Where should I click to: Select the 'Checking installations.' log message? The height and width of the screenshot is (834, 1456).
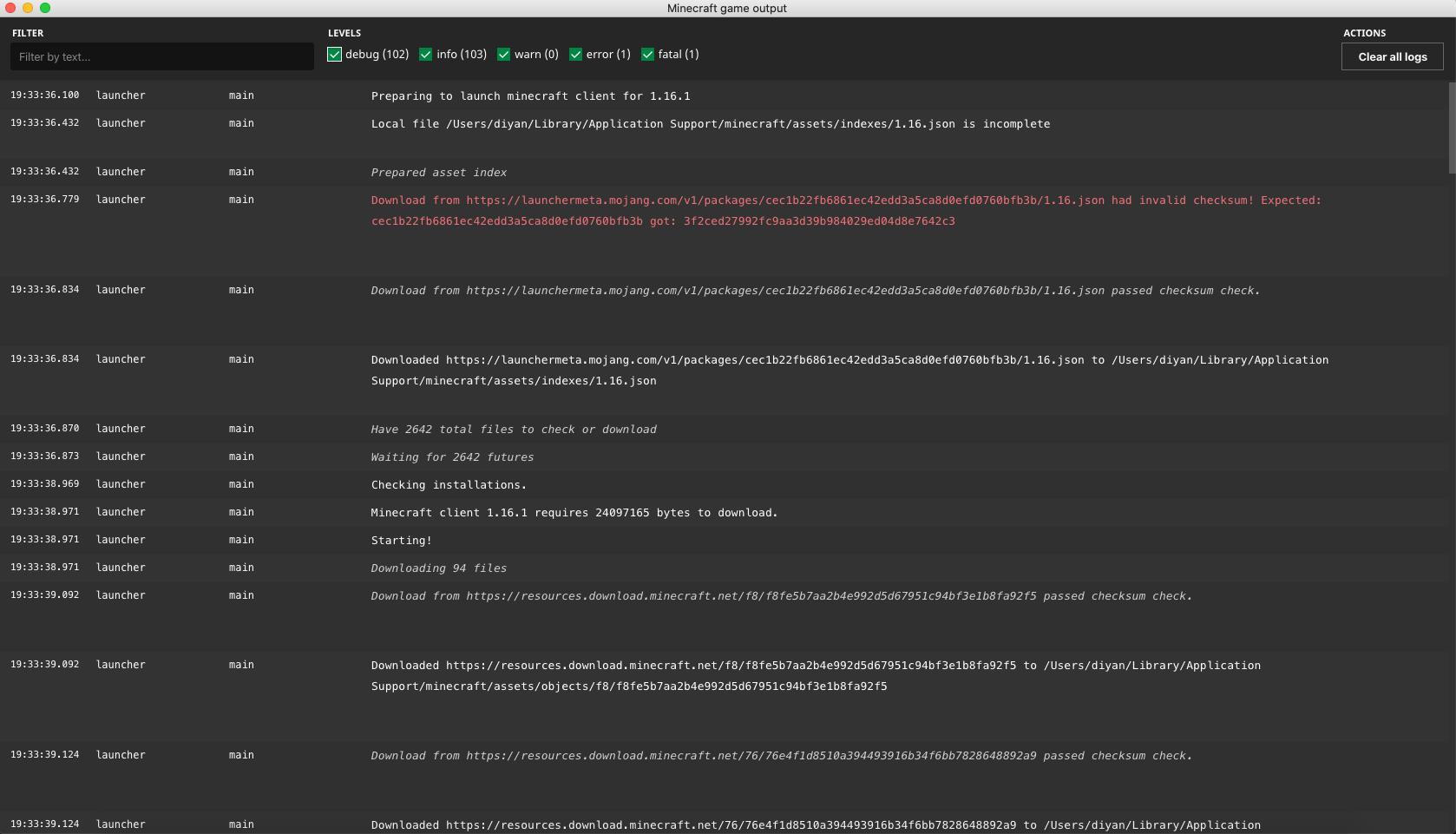tap(449, 485)
